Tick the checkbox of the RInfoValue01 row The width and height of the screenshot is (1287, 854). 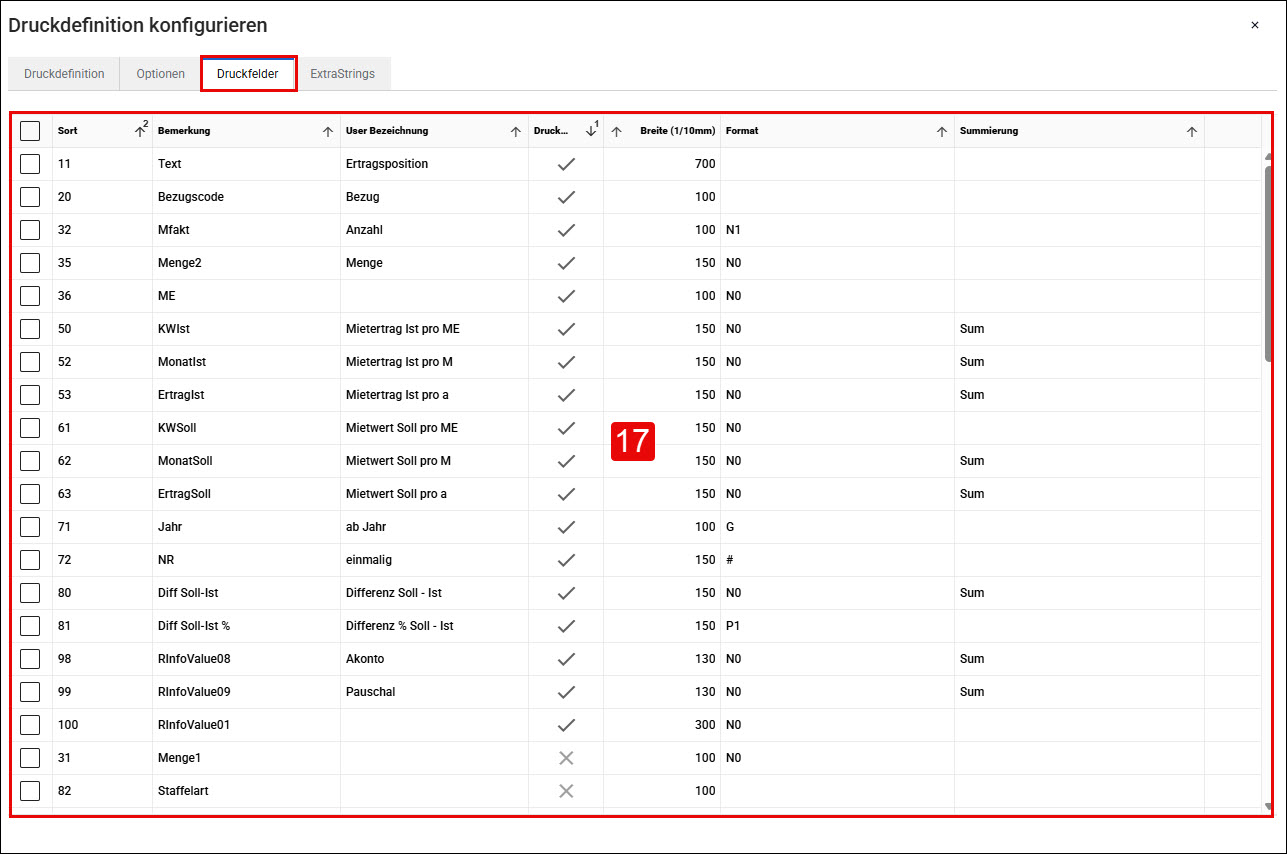(x=30, y=725)
